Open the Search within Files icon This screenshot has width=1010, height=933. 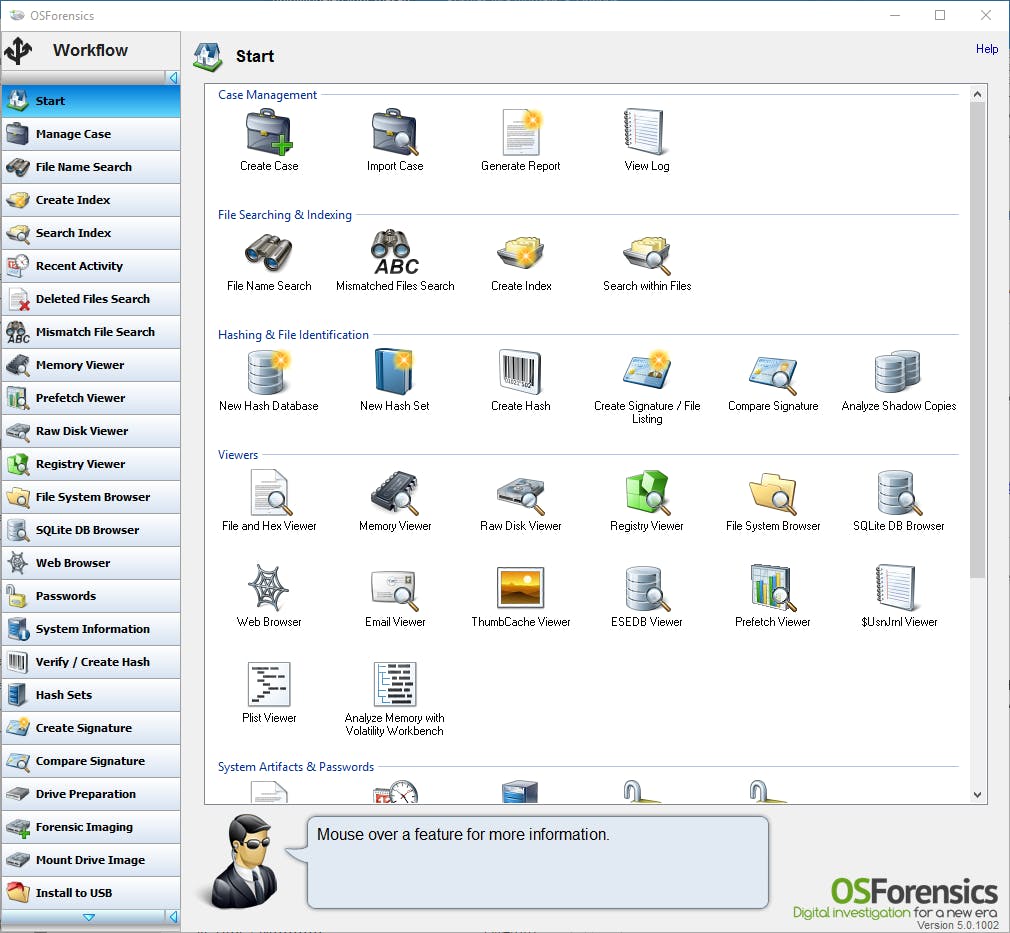coord(647,253)
